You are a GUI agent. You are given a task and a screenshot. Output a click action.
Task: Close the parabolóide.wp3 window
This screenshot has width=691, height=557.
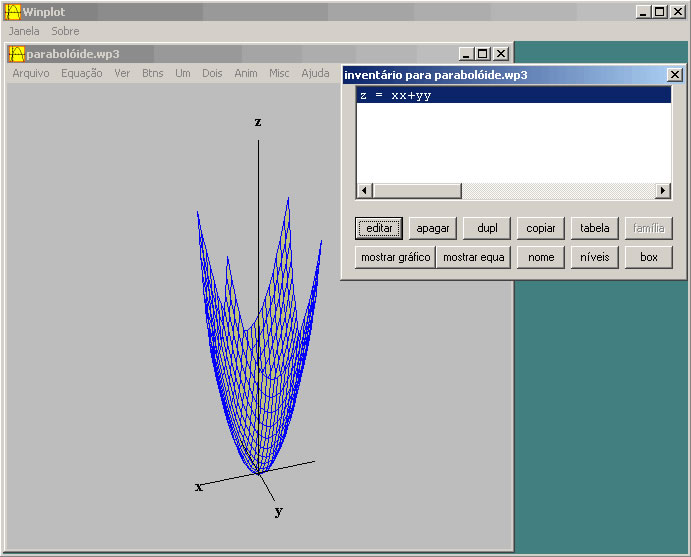tap(501, 54)
